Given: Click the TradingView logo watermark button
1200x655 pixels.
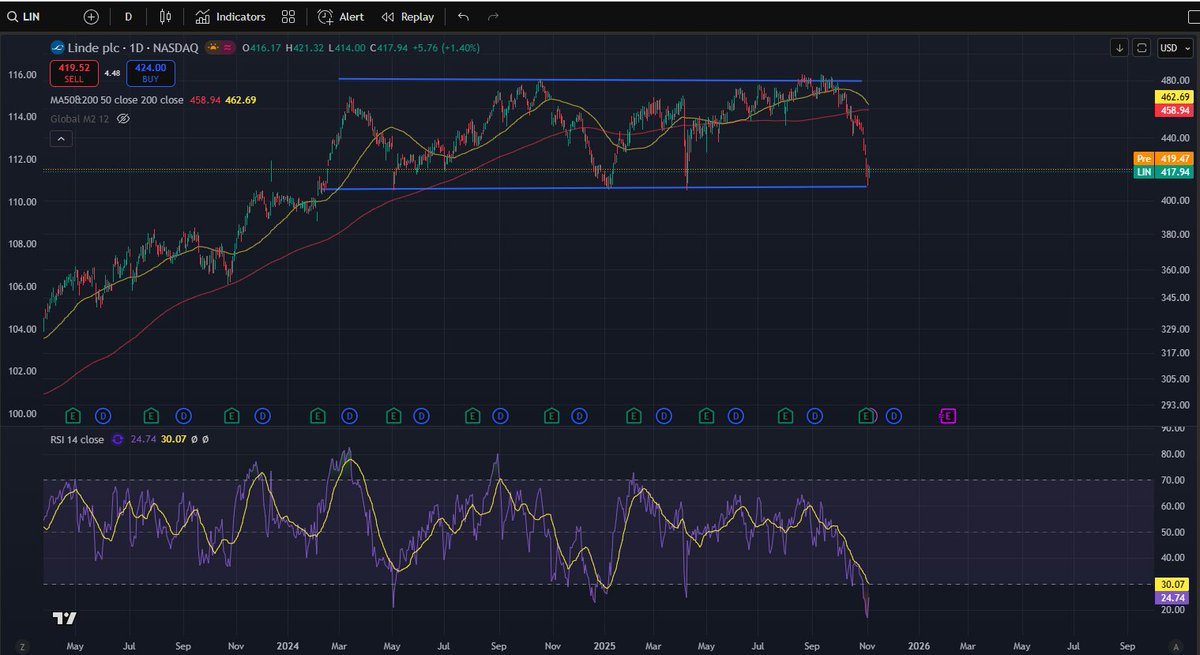Looking at the screenshot, I should click(x=65, y=617).
